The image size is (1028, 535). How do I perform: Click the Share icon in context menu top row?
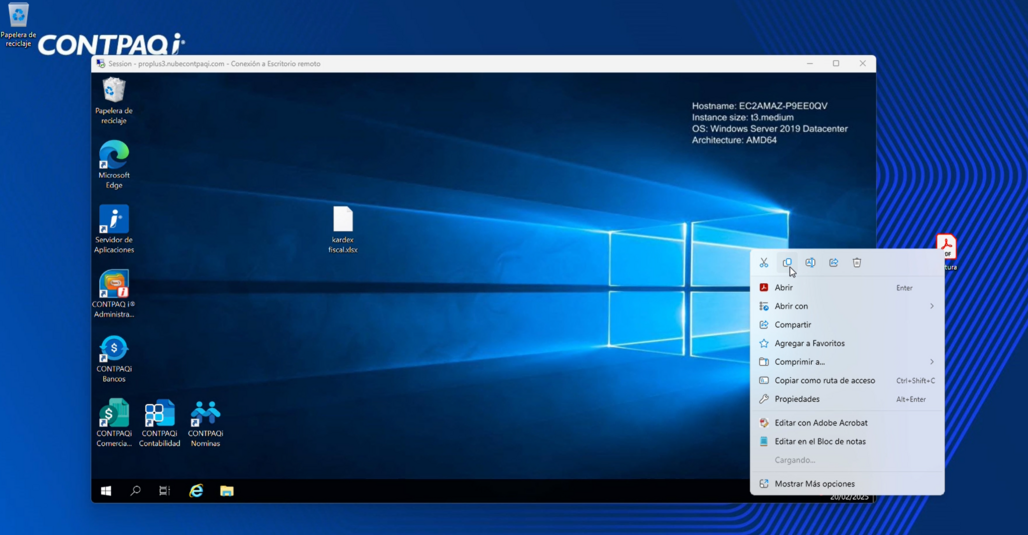(x=833, y=263)
